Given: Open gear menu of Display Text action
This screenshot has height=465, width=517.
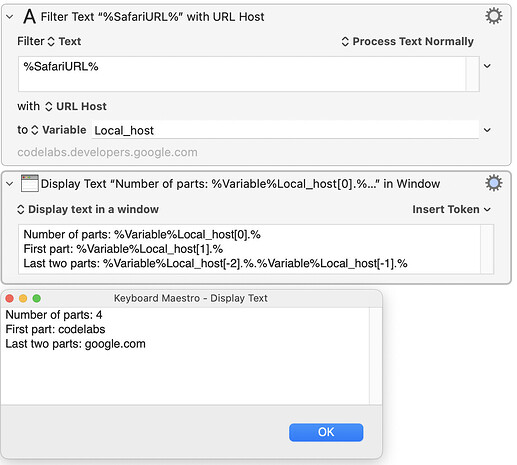Looking at the screenshot, I should pyautogui.click(x=493, y=183).
